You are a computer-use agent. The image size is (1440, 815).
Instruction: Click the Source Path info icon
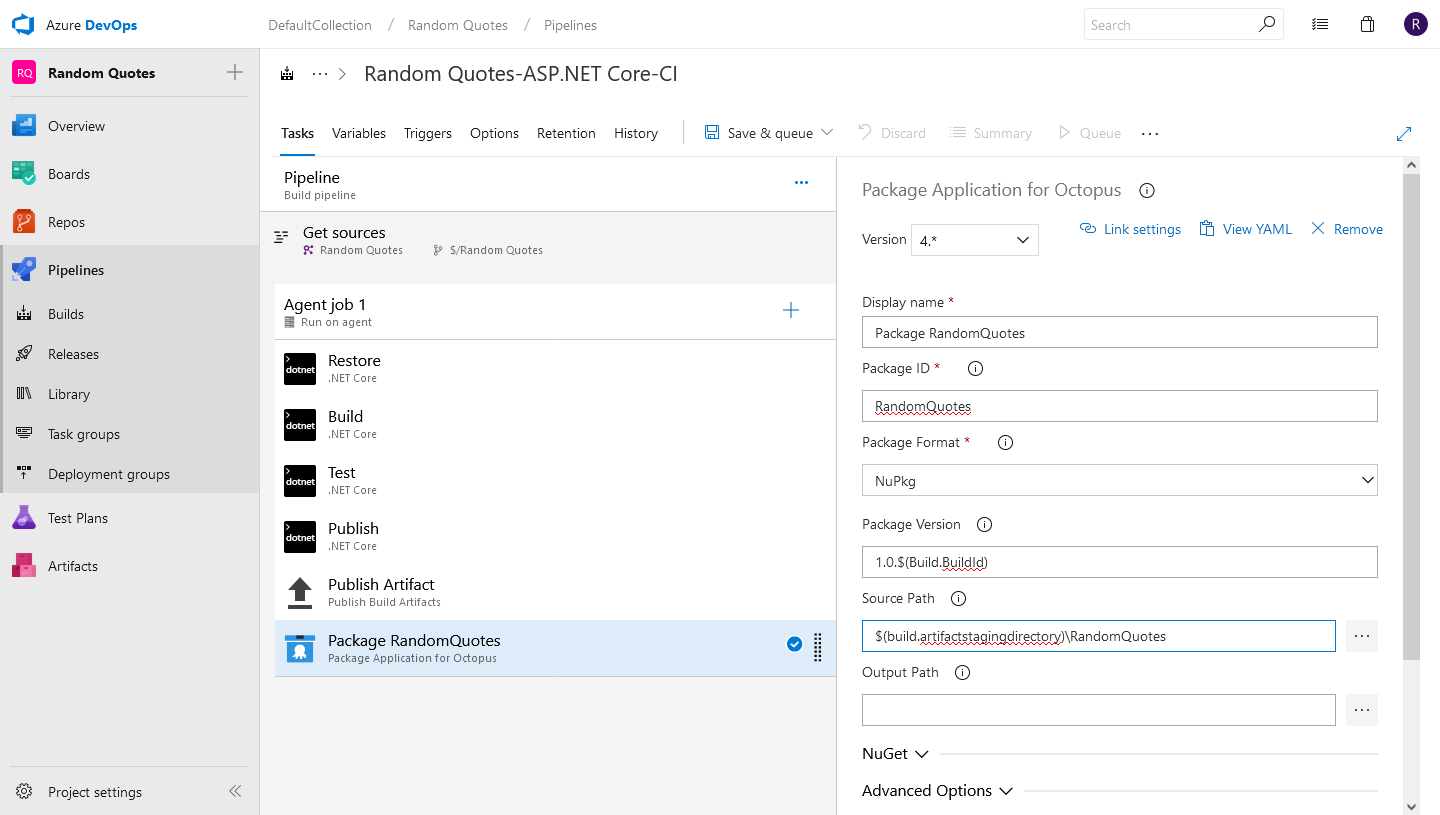tap(958, 598)
